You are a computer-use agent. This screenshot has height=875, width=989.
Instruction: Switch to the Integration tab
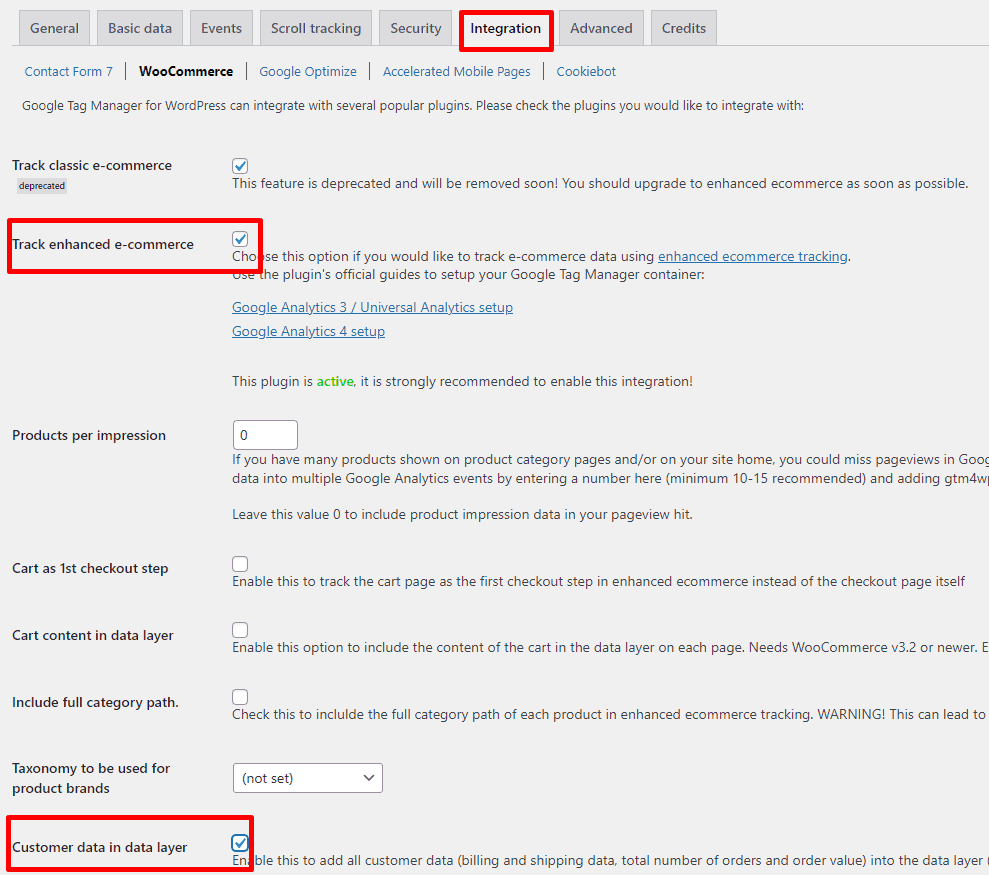point(506,28)
